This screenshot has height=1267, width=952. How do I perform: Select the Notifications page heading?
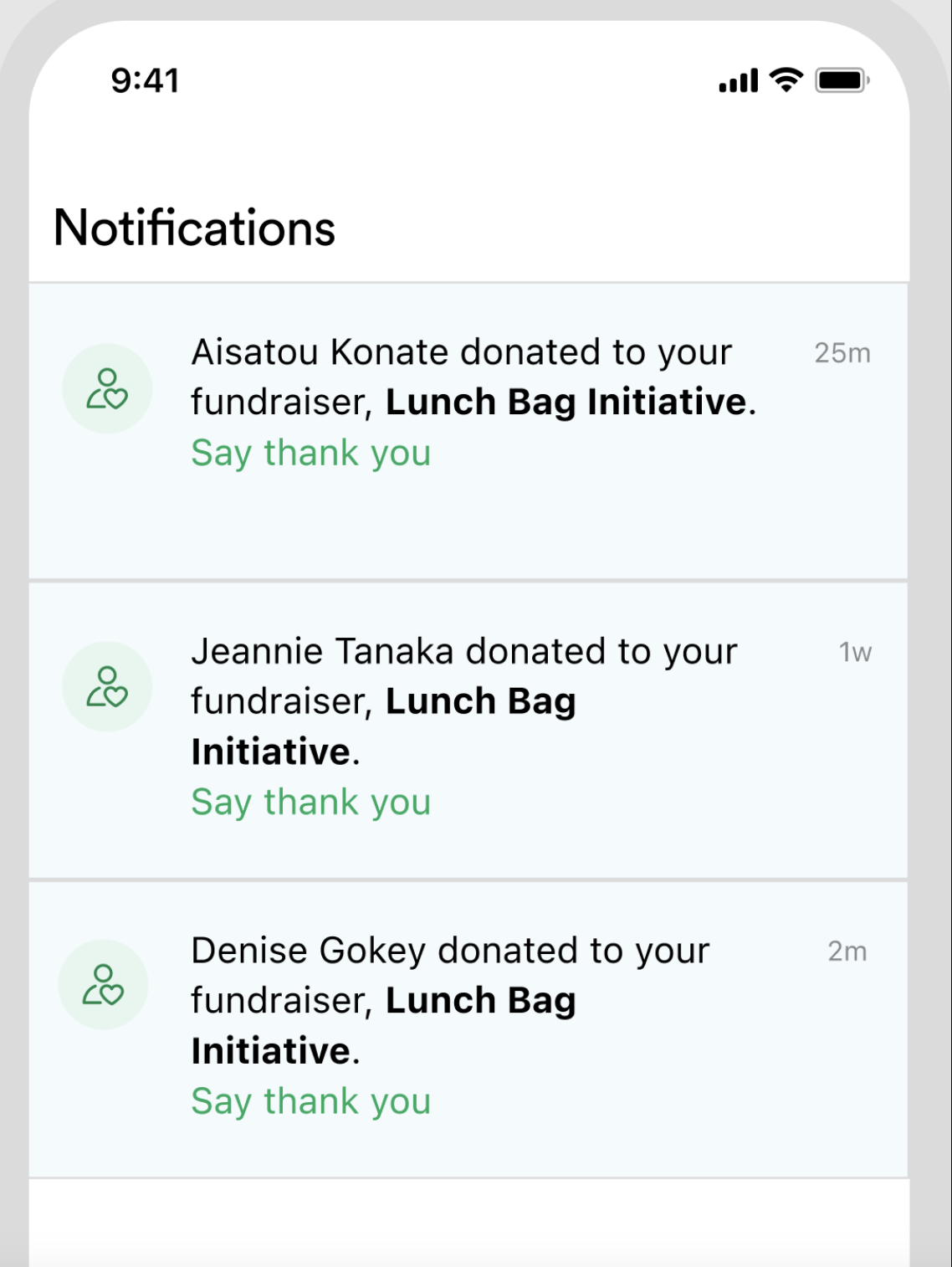(x=194, y=228)
